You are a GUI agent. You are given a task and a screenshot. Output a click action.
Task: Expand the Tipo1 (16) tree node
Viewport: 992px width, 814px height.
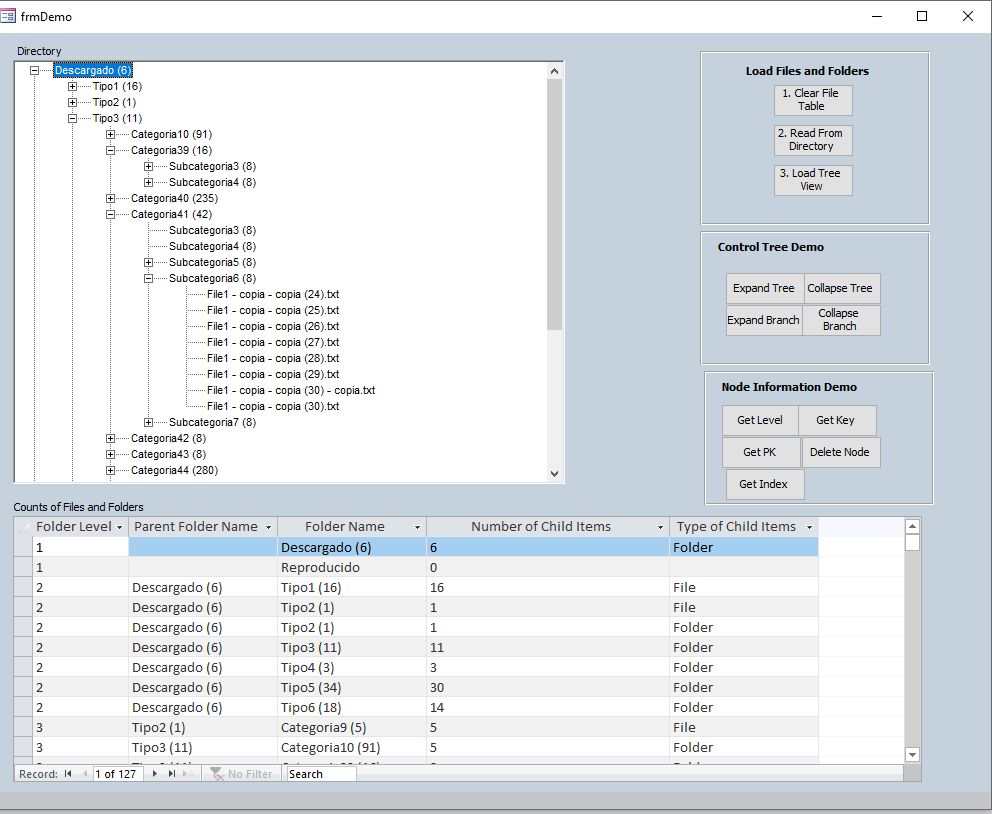[72, 86]
